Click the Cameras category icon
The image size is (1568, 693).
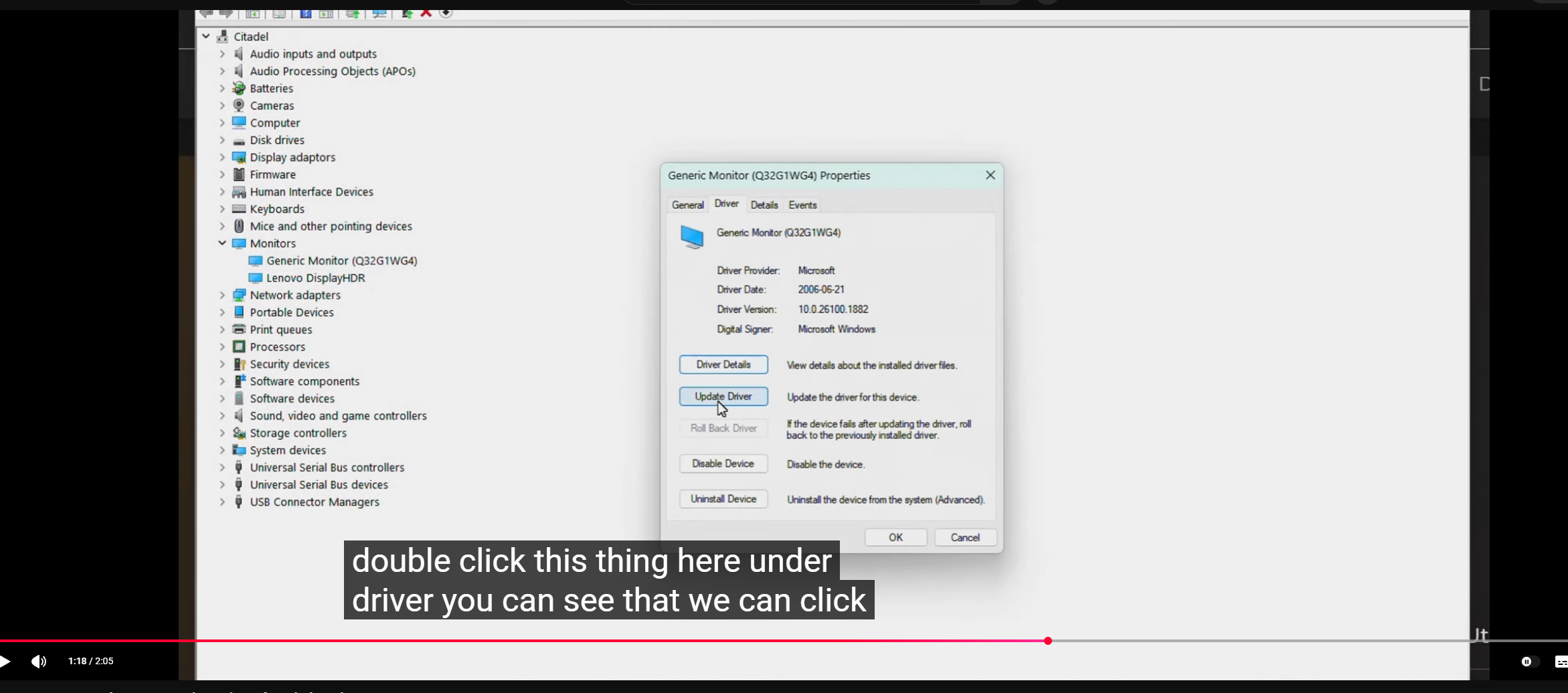(238, 105)
